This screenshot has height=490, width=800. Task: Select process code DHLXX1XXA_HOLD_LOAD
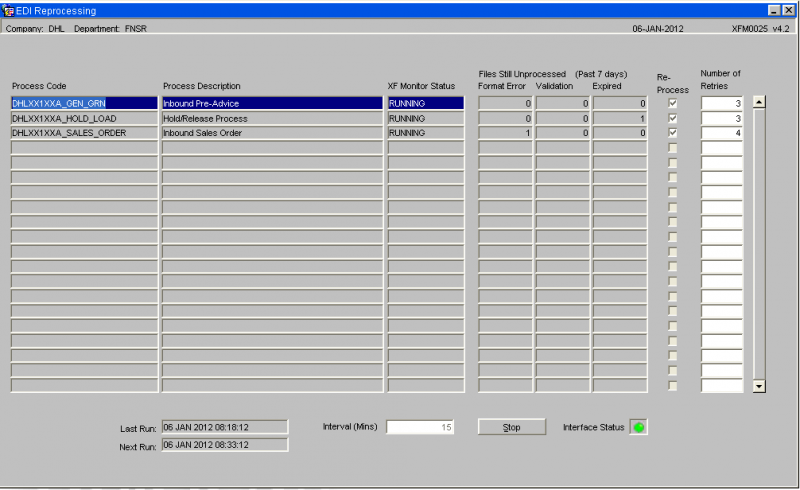[85, 118]
